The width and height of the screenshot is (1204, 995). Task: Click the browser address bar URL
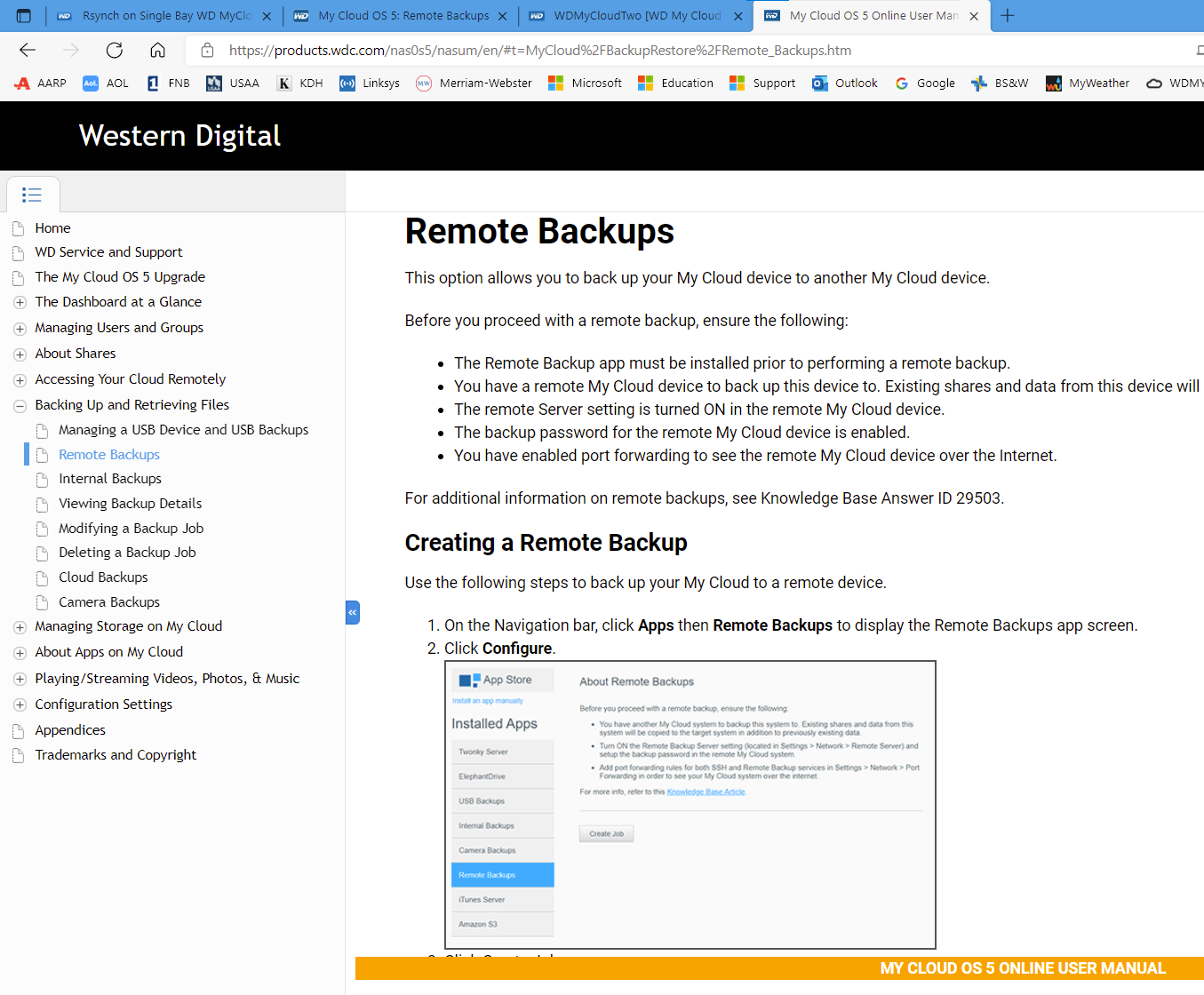click(540, 51)
